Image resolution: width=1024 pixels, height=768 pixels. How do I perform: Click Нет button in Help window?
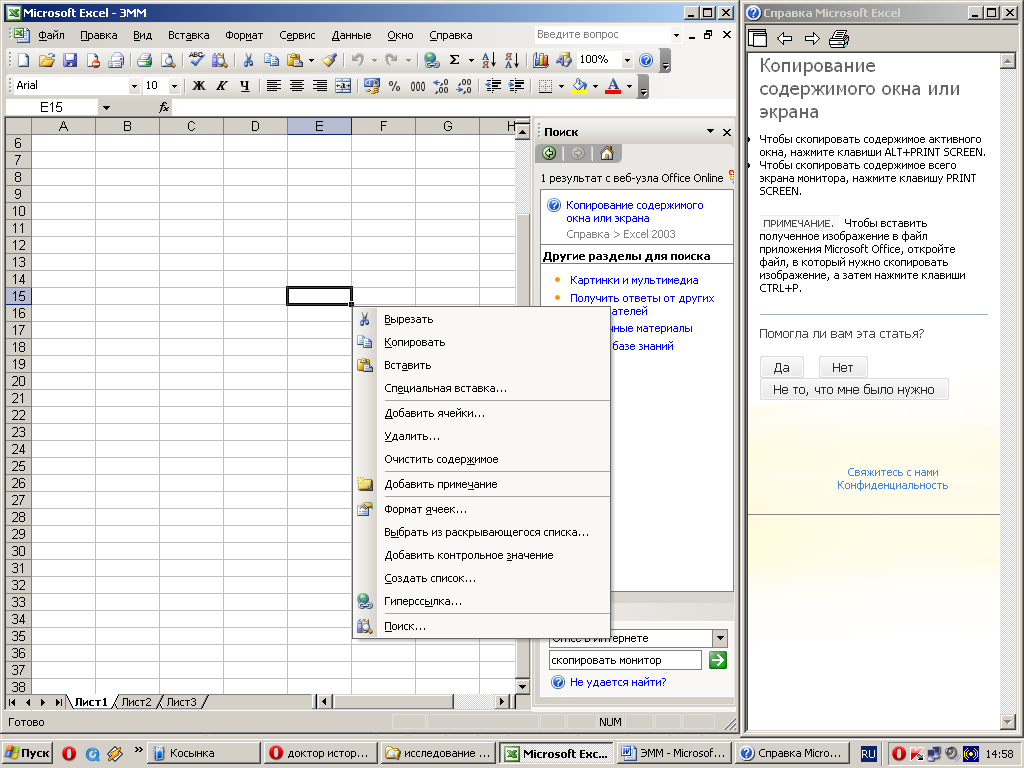[x=842, y=368]
